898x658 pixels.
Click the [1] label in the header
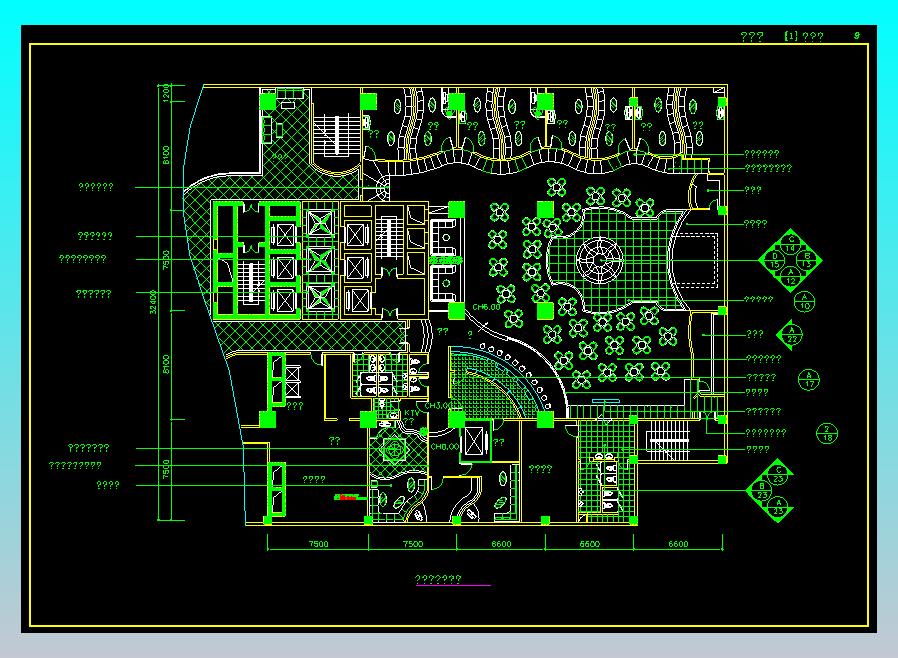click(x=791, y=36)
